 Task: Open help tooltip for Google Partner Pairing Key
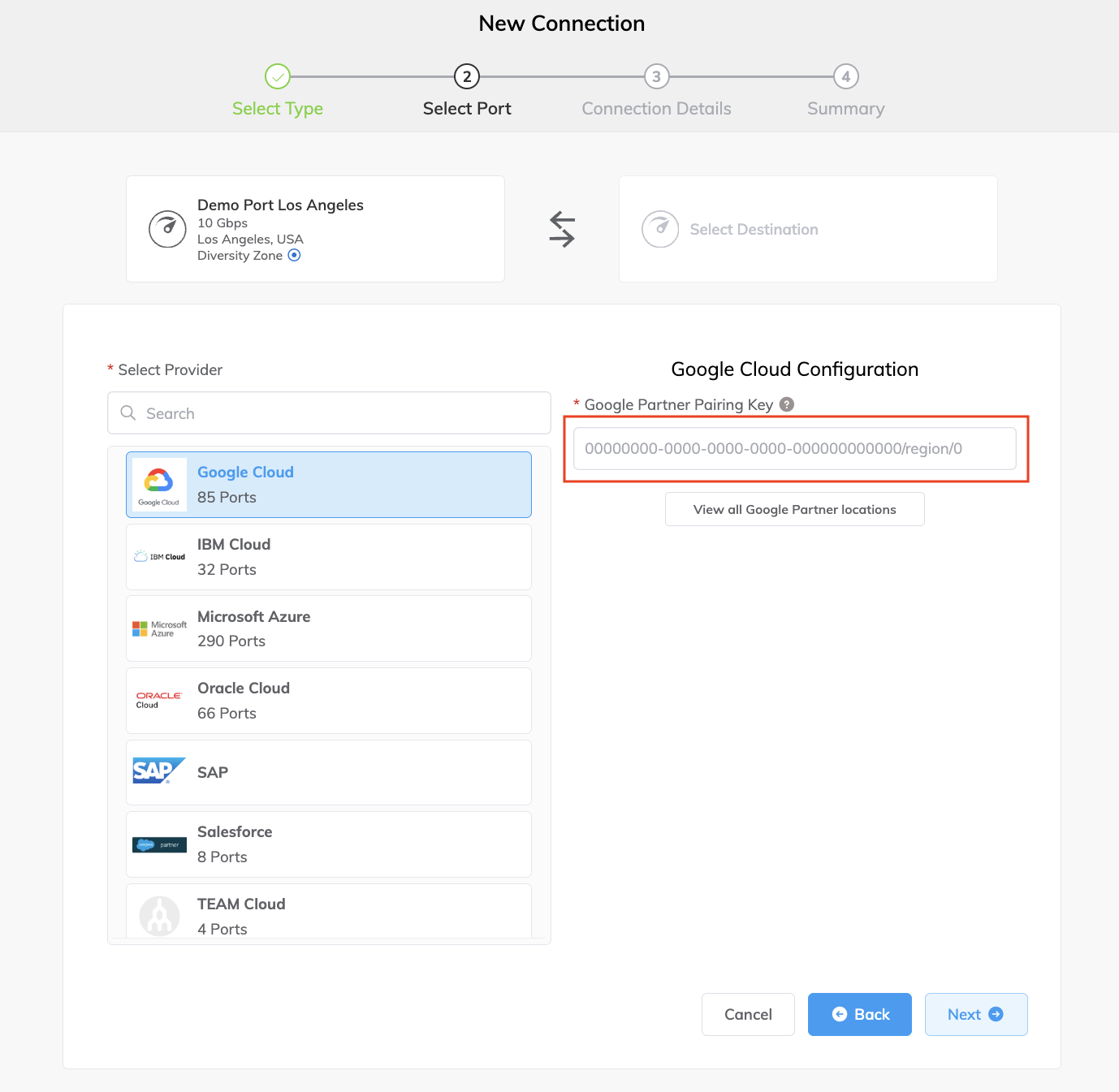[x=787, y=404]
